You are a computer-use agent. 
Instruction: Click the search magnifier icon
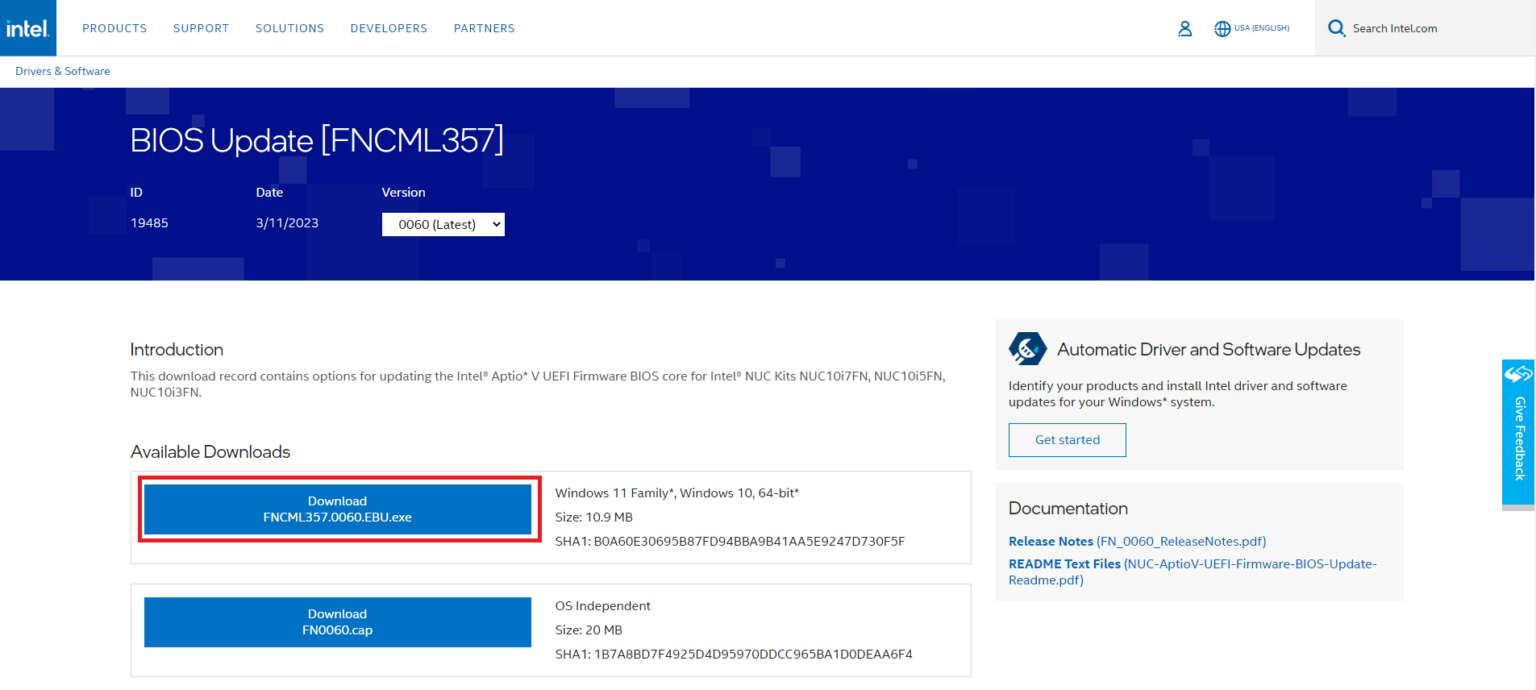1336,28
